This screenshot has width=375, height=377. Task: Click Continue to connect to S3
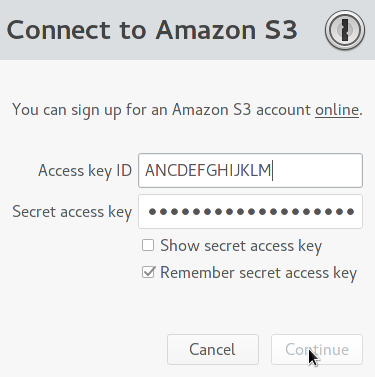click(x=317, y=349)
